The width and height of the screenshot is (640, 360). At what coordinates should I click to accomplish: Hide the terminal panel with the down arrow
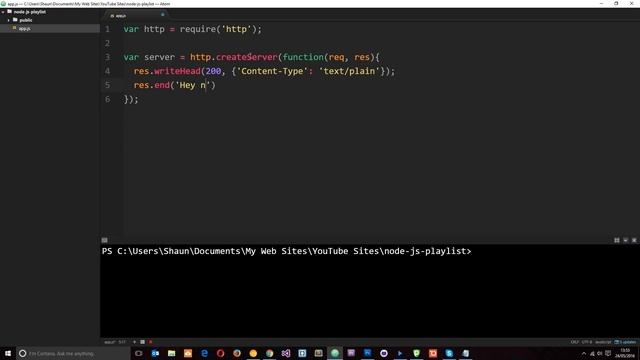(625, 240)
